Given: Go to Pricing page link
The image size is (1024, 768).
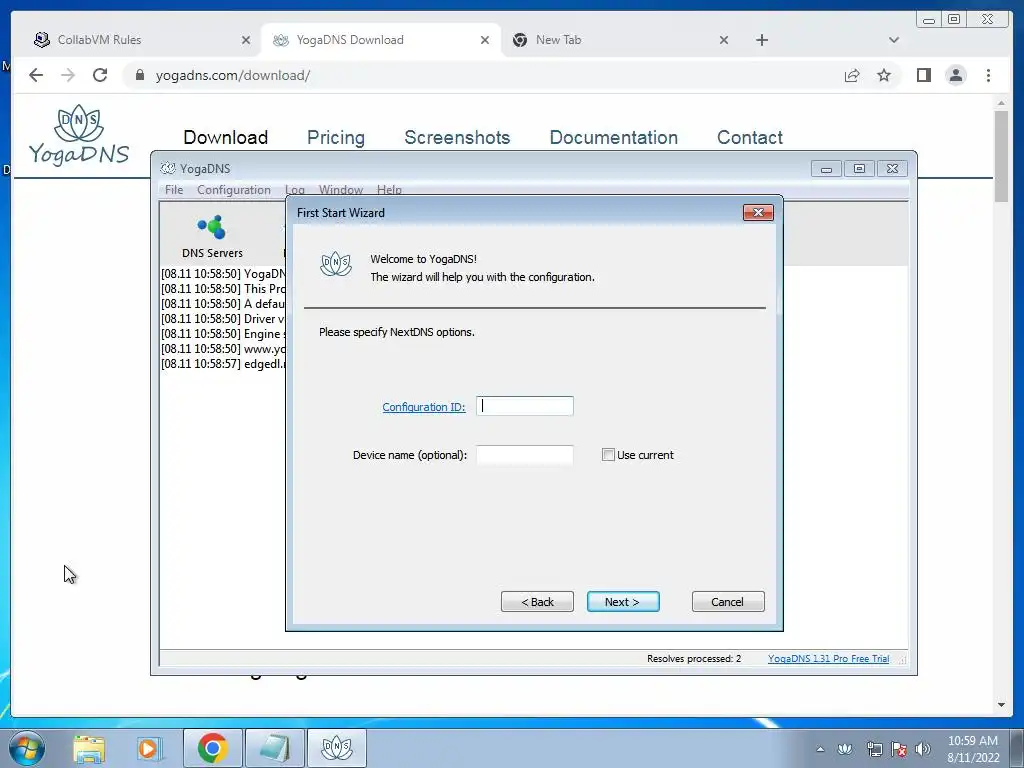Looking at the screenshot, I should (336, 137).
